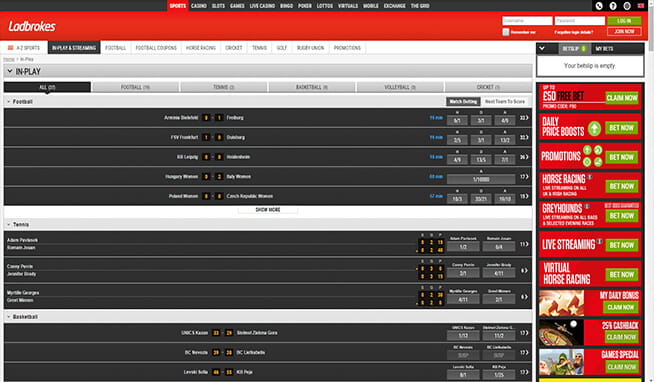Expand more markets for UNICS Kazan game

coord(524,333)
